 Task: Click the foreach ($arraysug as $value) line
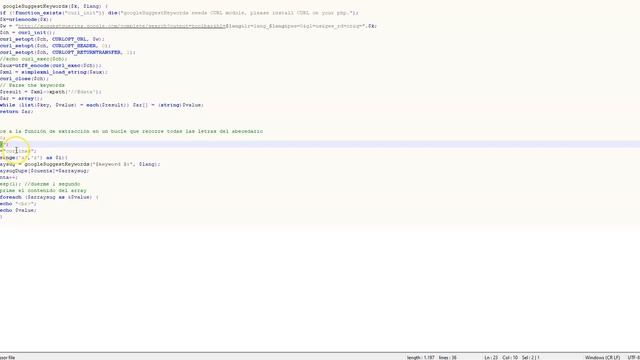49,197
